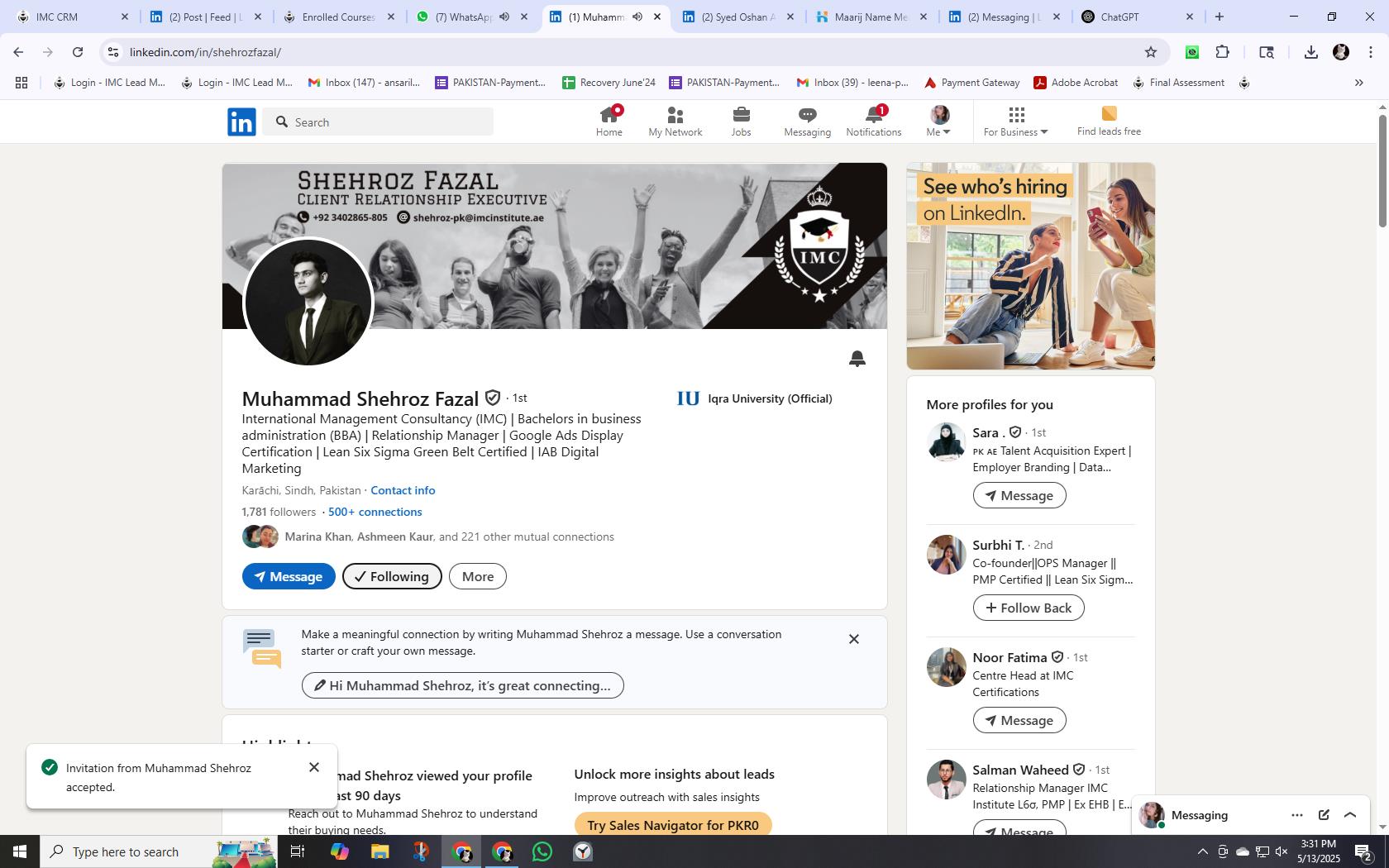The width and height of the screenshot is (1389, 868).
Task: Toggle Following button on profile
Action: [392, 576]
